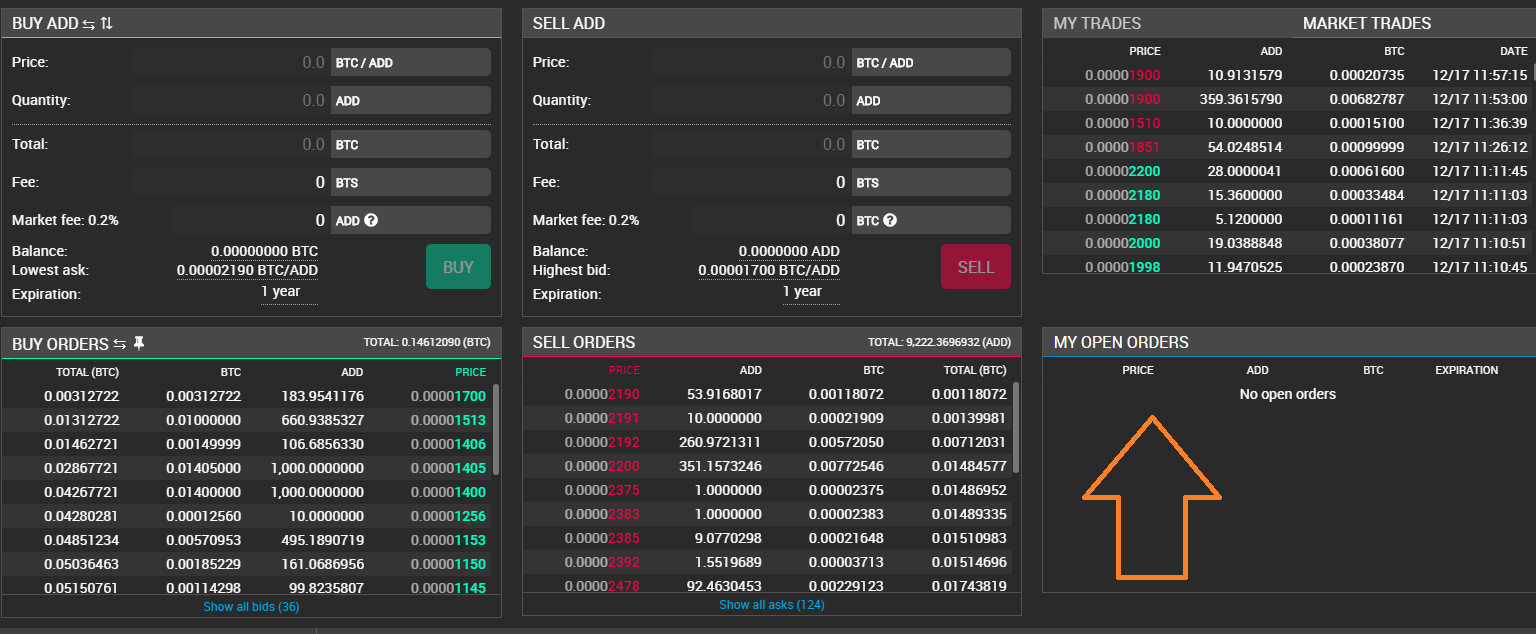
Task: Focus the Price field in SELL ADD
Action: [x=750, y=62]
